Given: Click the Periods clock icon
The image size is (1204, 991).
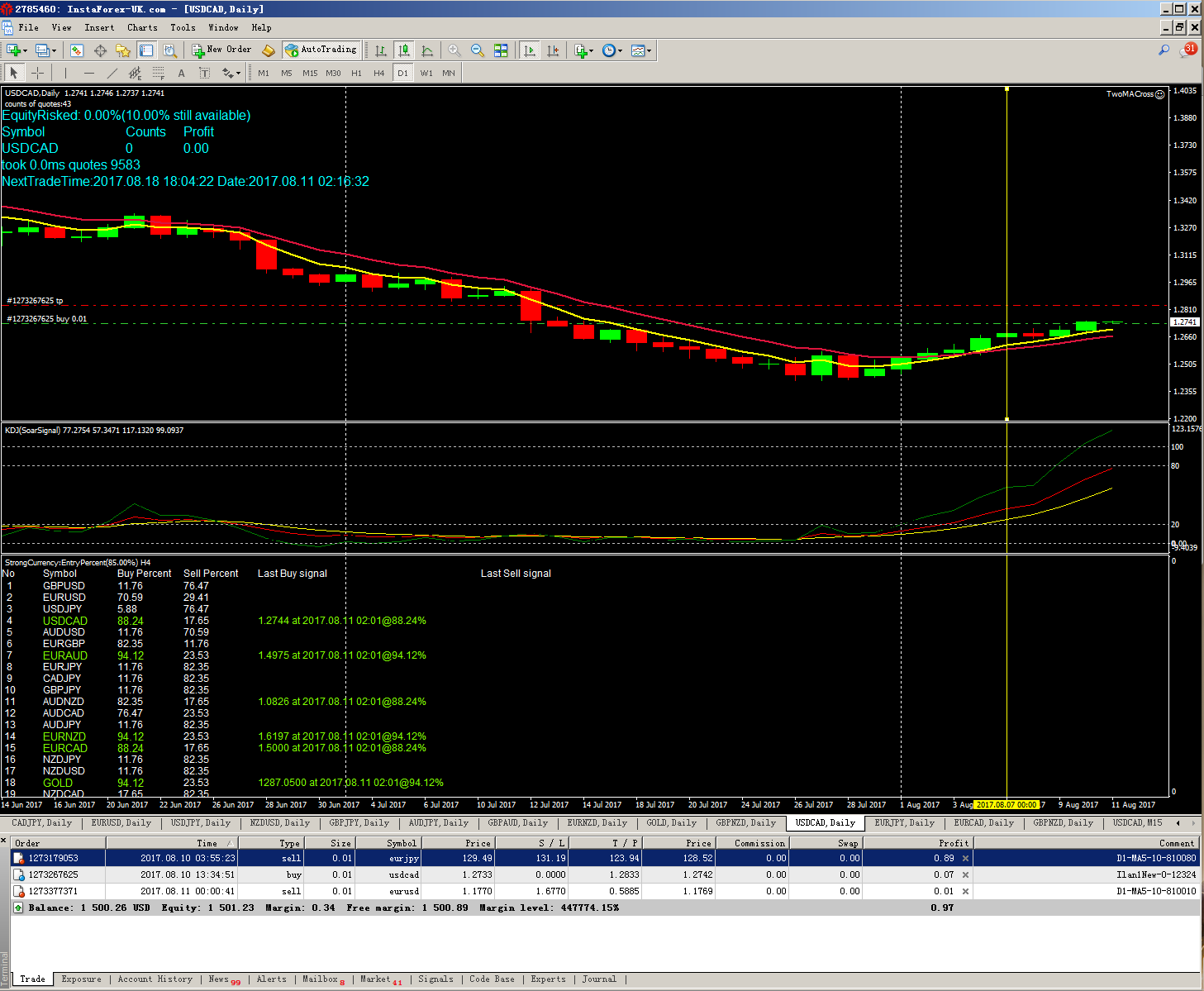Looking at the screenshot, I should [x=609, y=50].
